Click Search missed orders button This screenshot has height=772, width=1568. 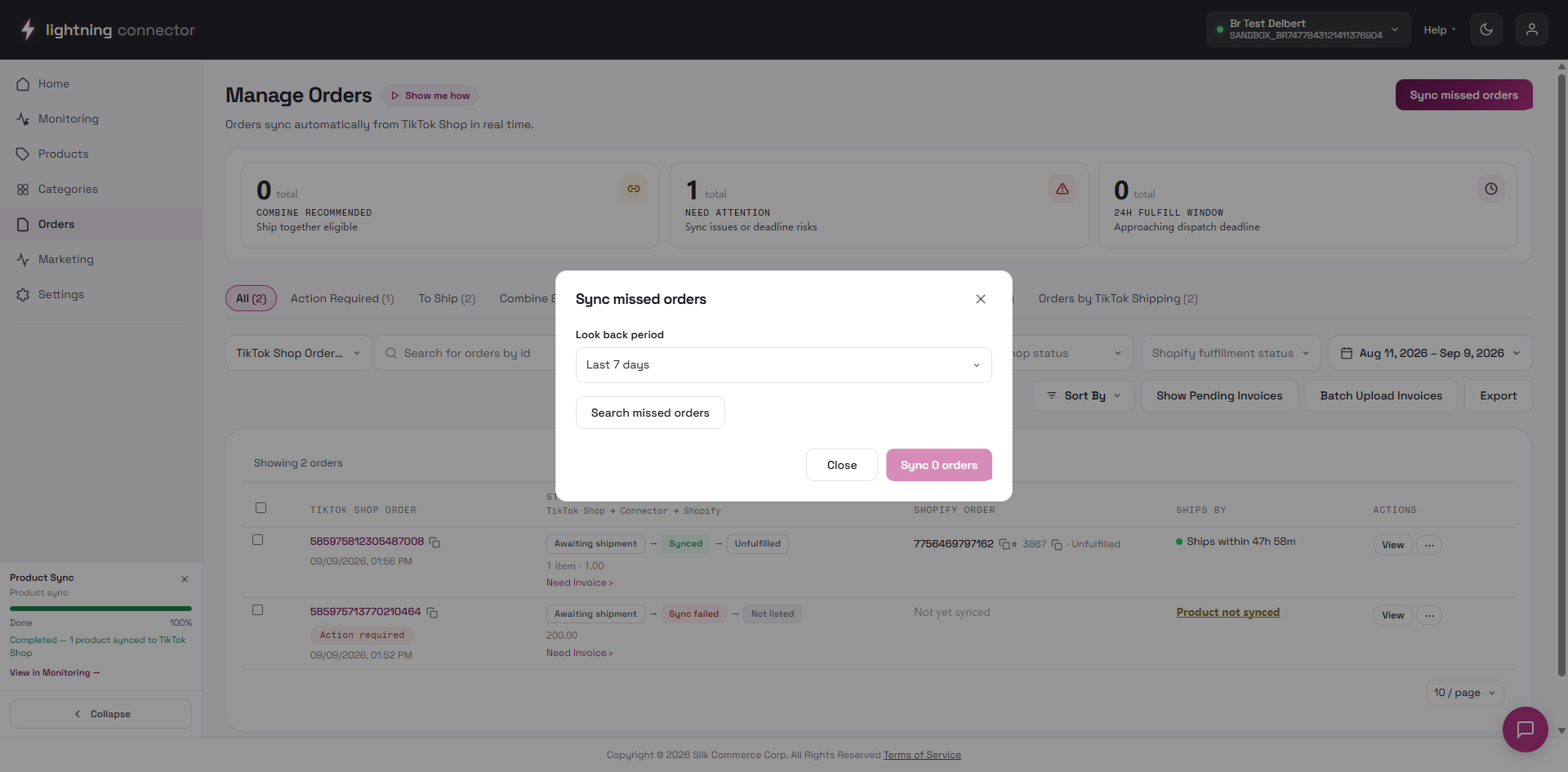point(650,413)
